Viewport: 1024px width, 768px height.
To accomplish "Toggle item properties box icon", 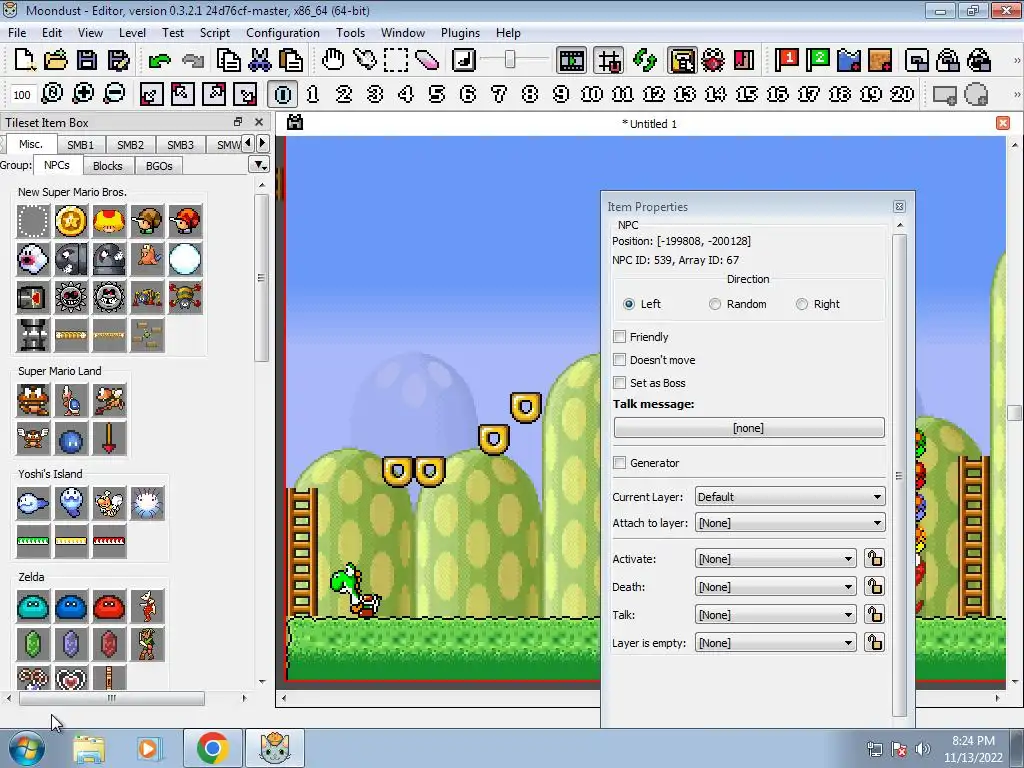I will (682, 61).
